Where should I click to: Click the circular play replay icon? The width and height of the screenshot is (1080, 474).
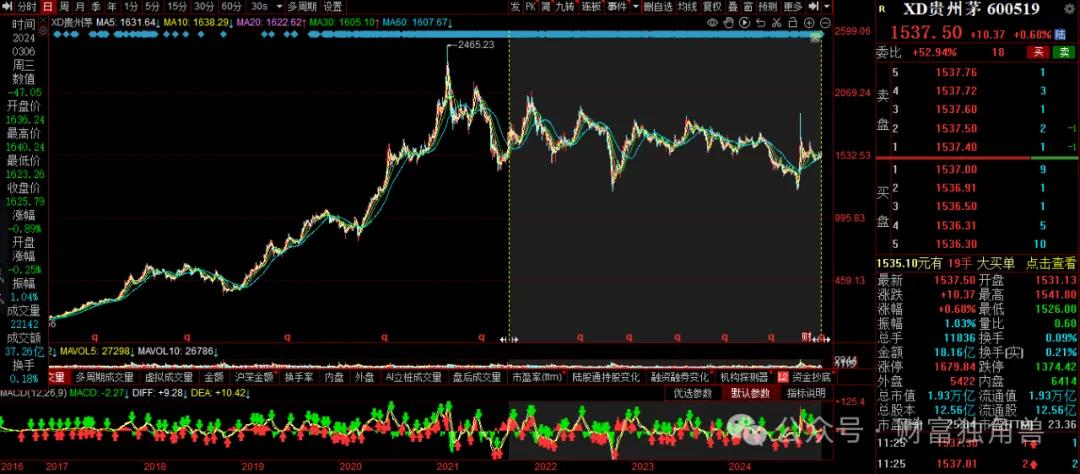coord(745,23)
